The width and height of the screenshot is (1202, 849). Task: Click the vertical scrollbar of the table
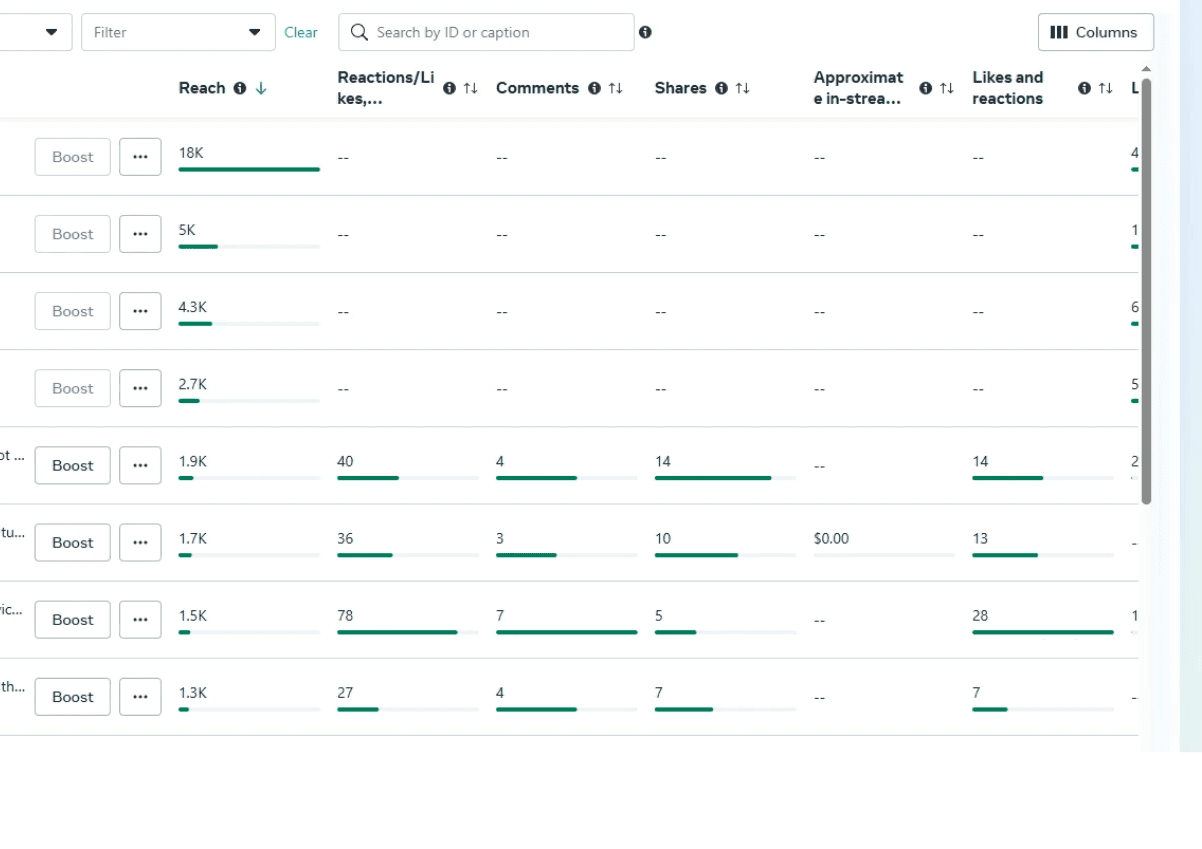click(x=1146, y=290)
